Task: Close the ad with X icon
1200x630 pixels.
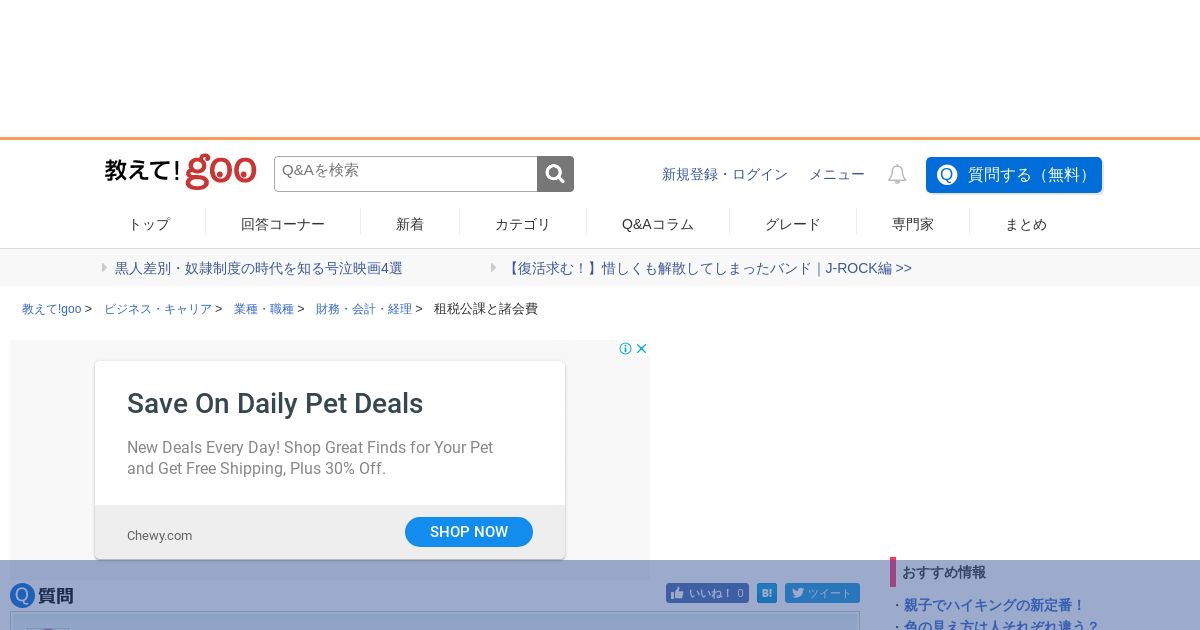Action: point(642,349)
